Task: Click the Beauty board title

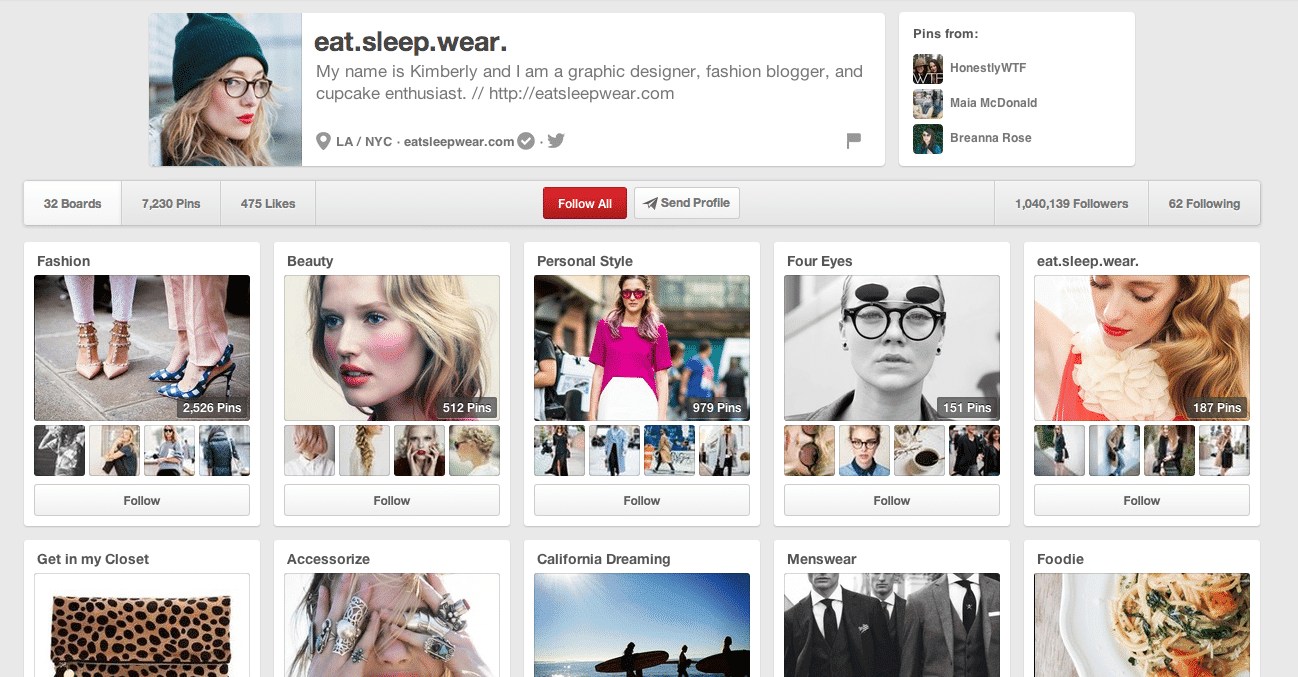Action: 310,261
